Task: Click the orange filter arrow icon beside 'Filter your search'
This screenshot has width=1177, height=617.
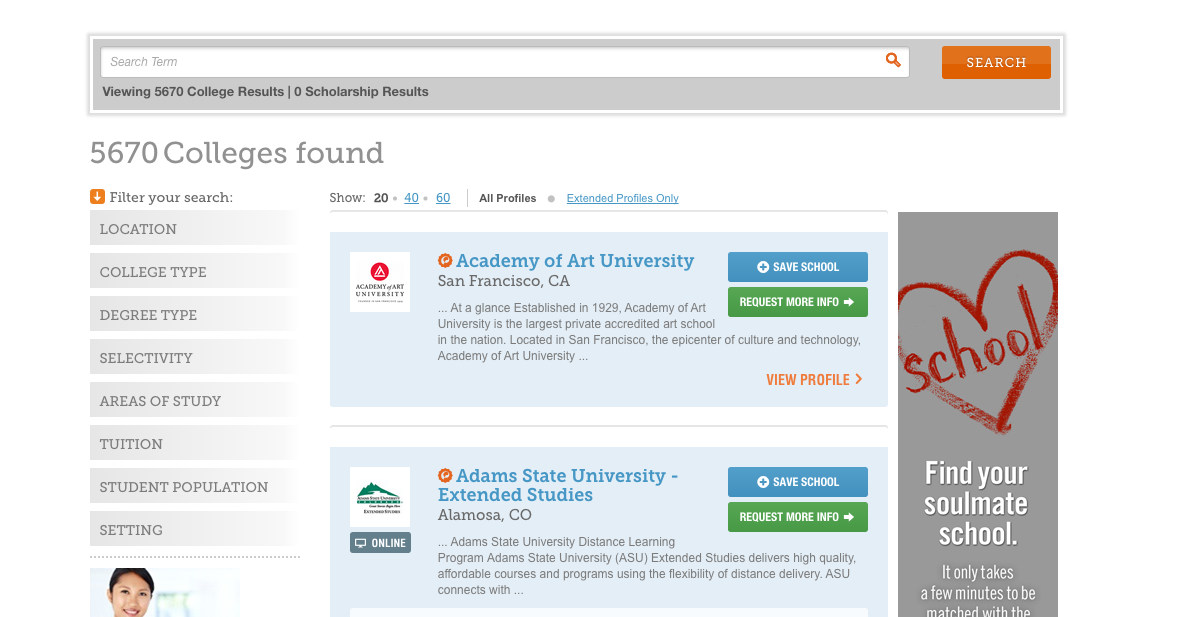Action: tap(97, 197)
